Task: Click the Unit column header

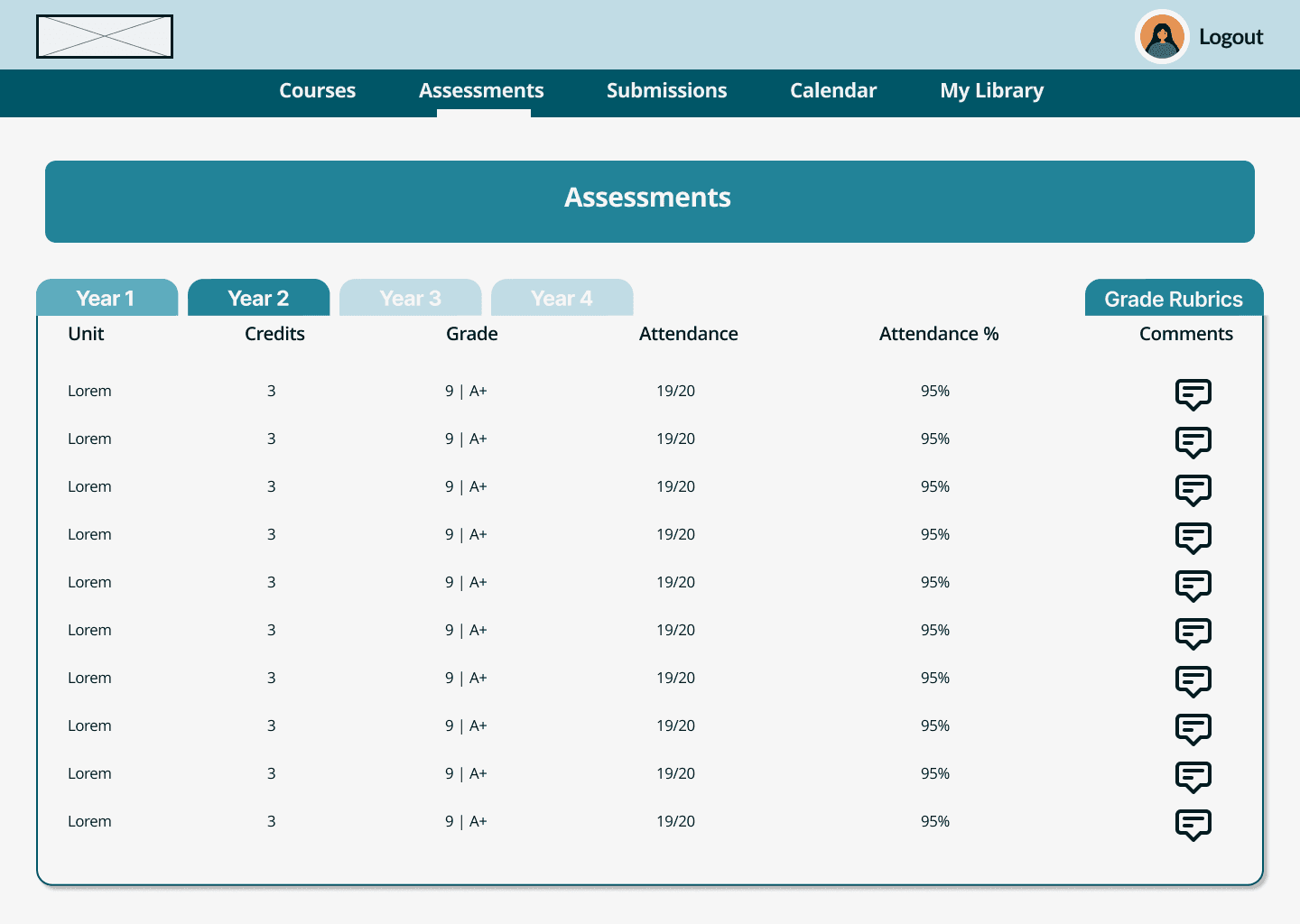Action: click(86, 334)
